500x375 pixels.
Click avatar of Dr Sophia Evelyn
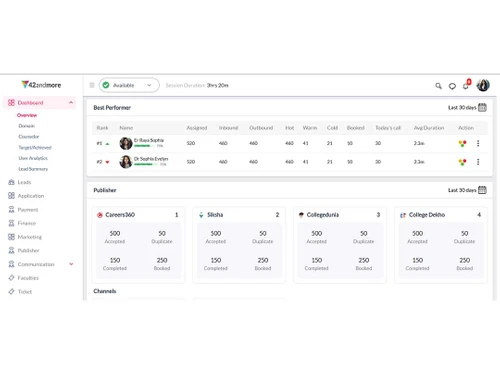(126, 162)
